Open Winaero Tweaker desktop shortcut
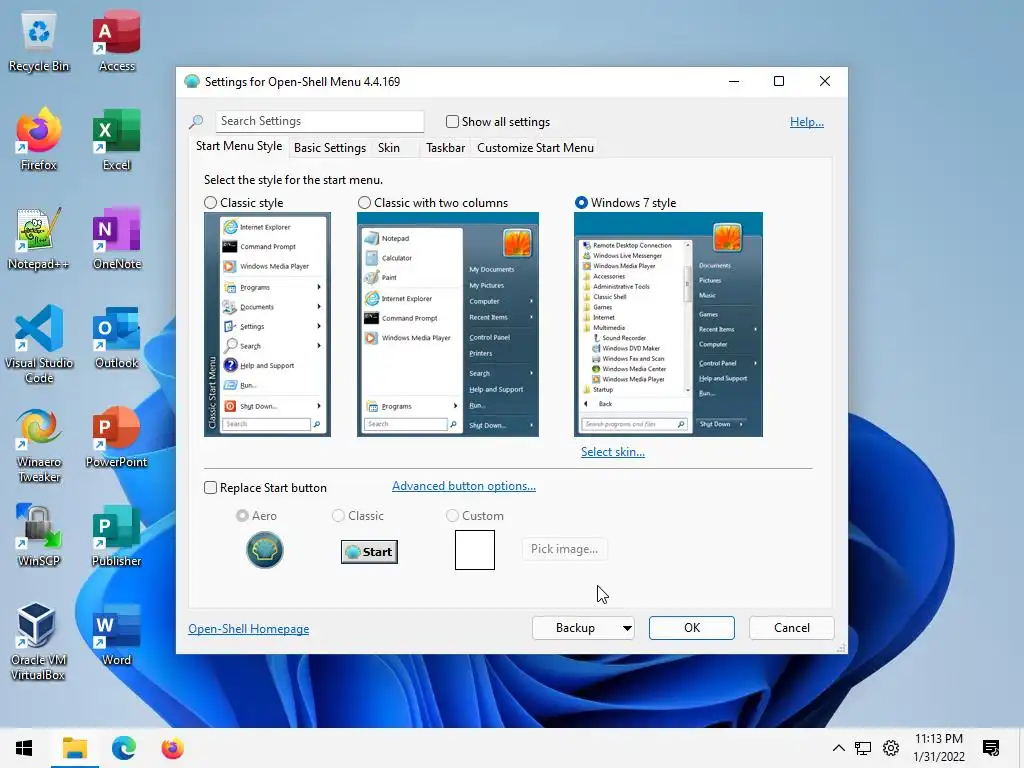 coord(39,445)
